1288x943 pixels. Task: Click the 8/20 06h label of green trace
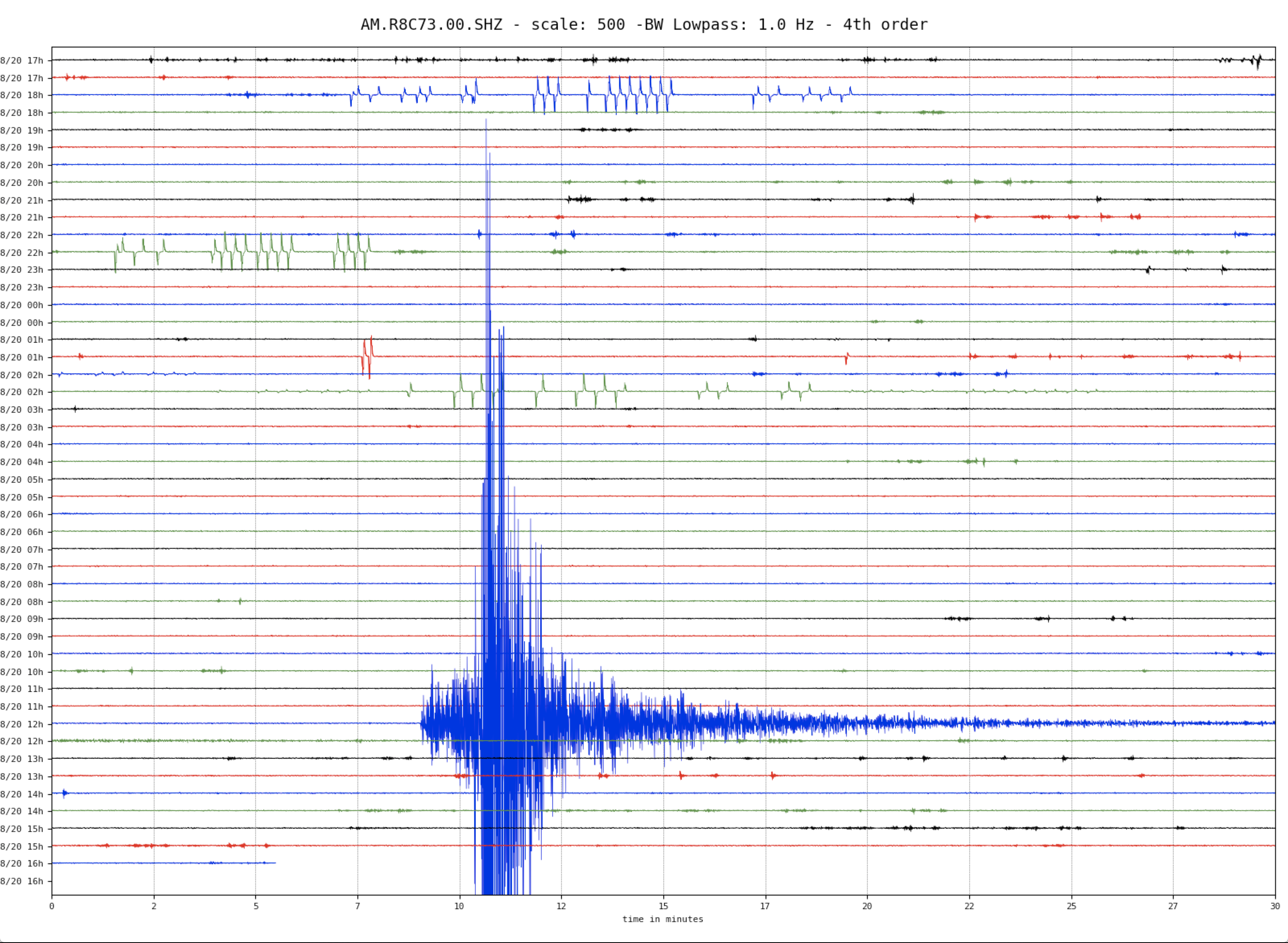[22, 532]
